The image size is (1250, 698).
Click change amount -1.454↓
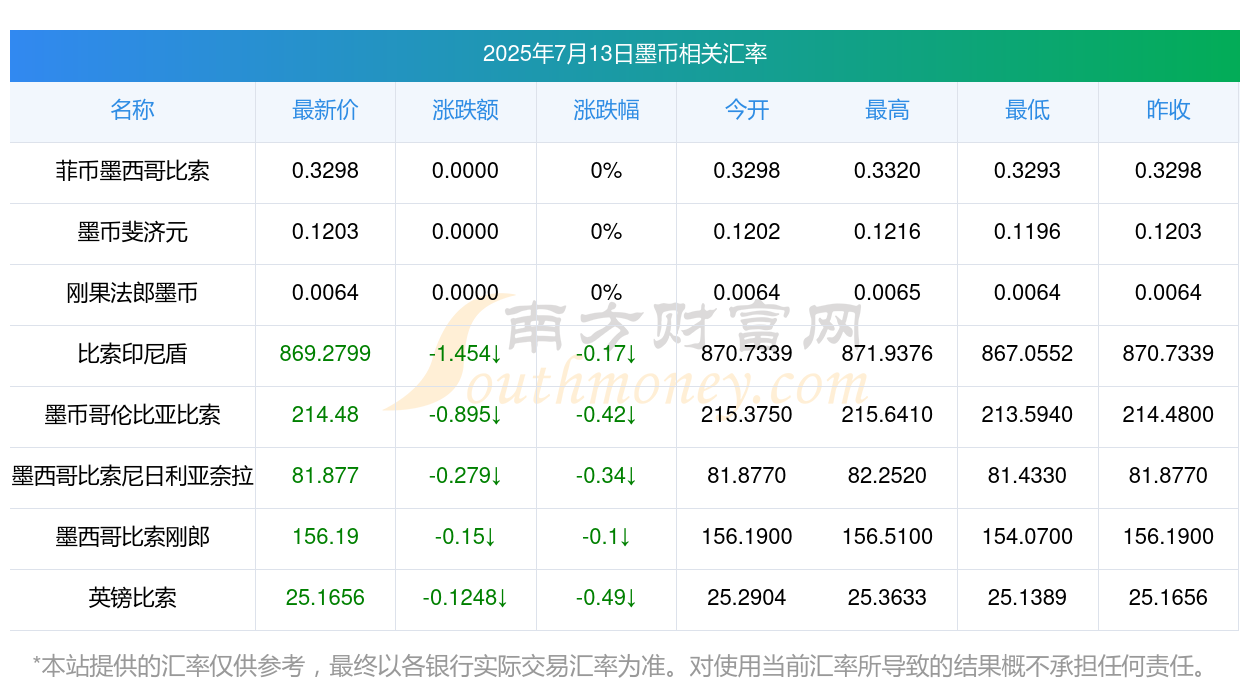click(x=465, y=354)
